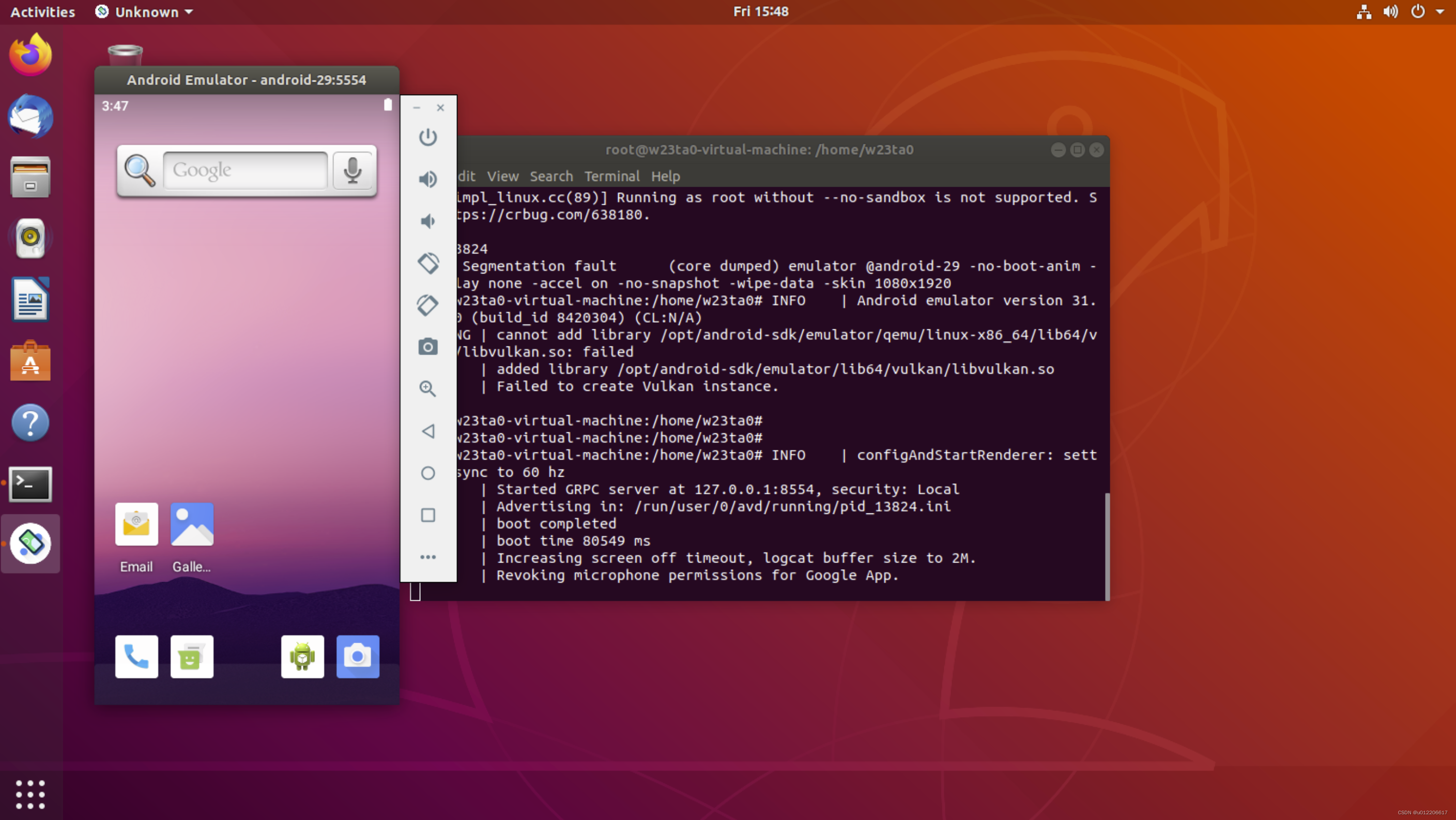Click the Android status bar battery icon

[388, 104]
